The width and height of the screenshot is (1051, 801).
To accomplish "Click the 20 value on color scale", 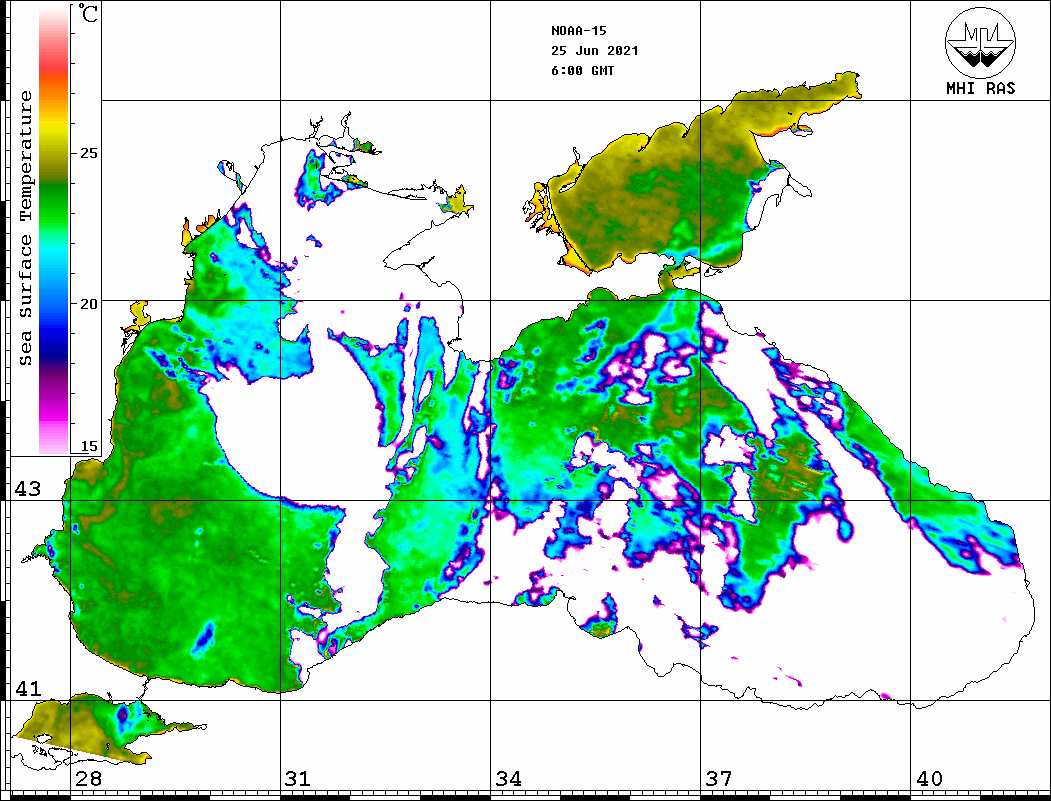I will [x=89, y=304].
